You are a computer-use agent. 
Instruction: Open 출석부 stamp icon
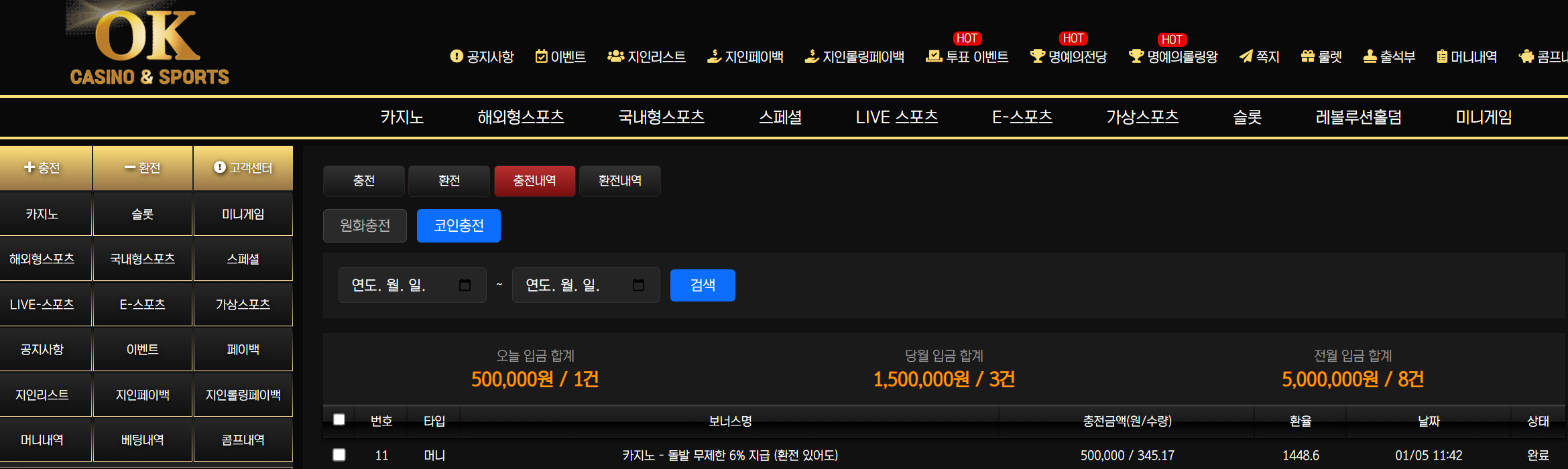(x=1370, y=56)
